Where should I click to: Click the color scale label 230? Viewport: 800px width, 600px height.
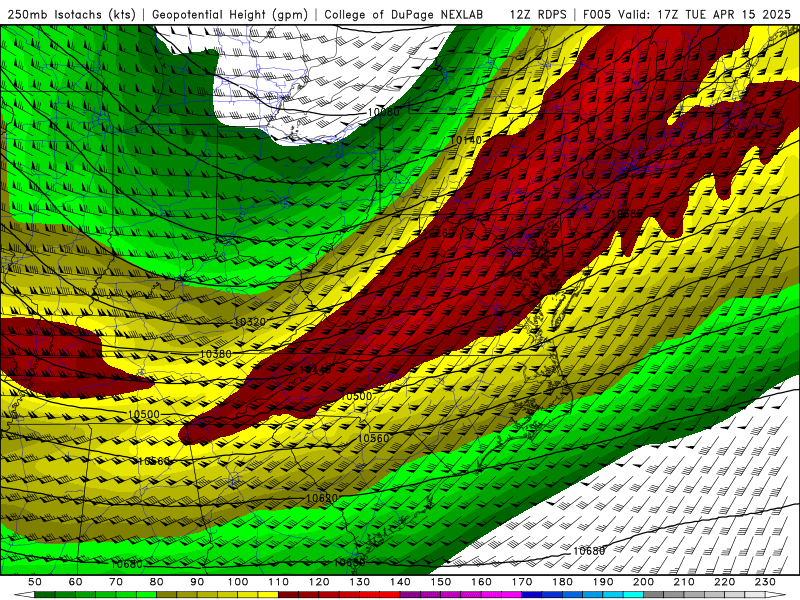(x=765, y=582)
